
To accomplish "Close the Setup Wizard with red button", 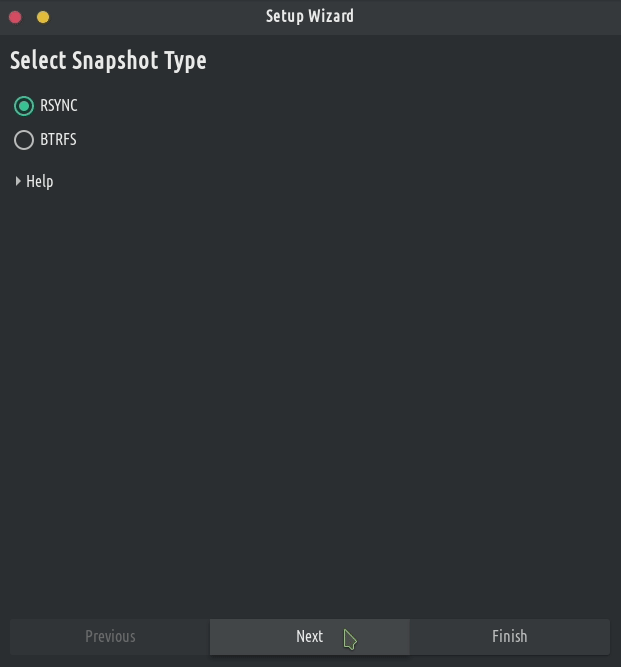I will click(15, 16).
